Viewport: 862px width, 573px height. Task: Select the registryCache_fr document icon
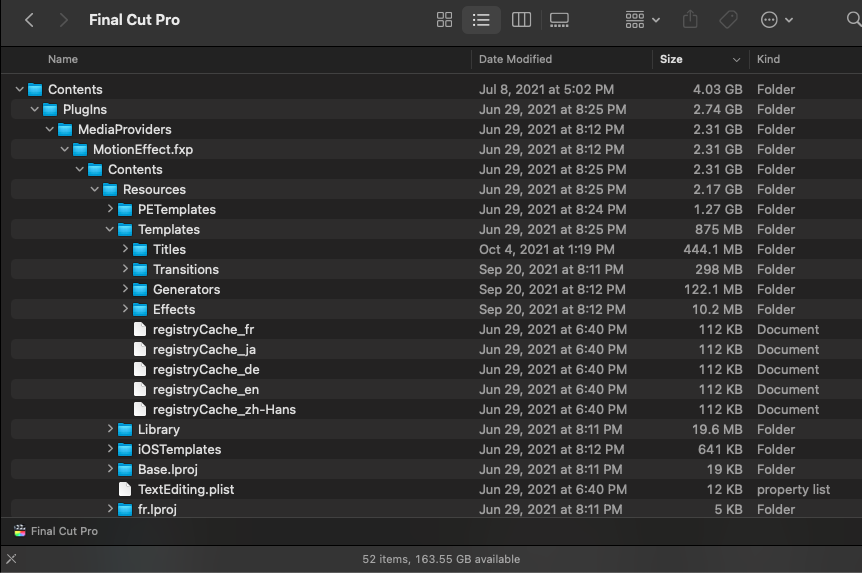(140, 329)
